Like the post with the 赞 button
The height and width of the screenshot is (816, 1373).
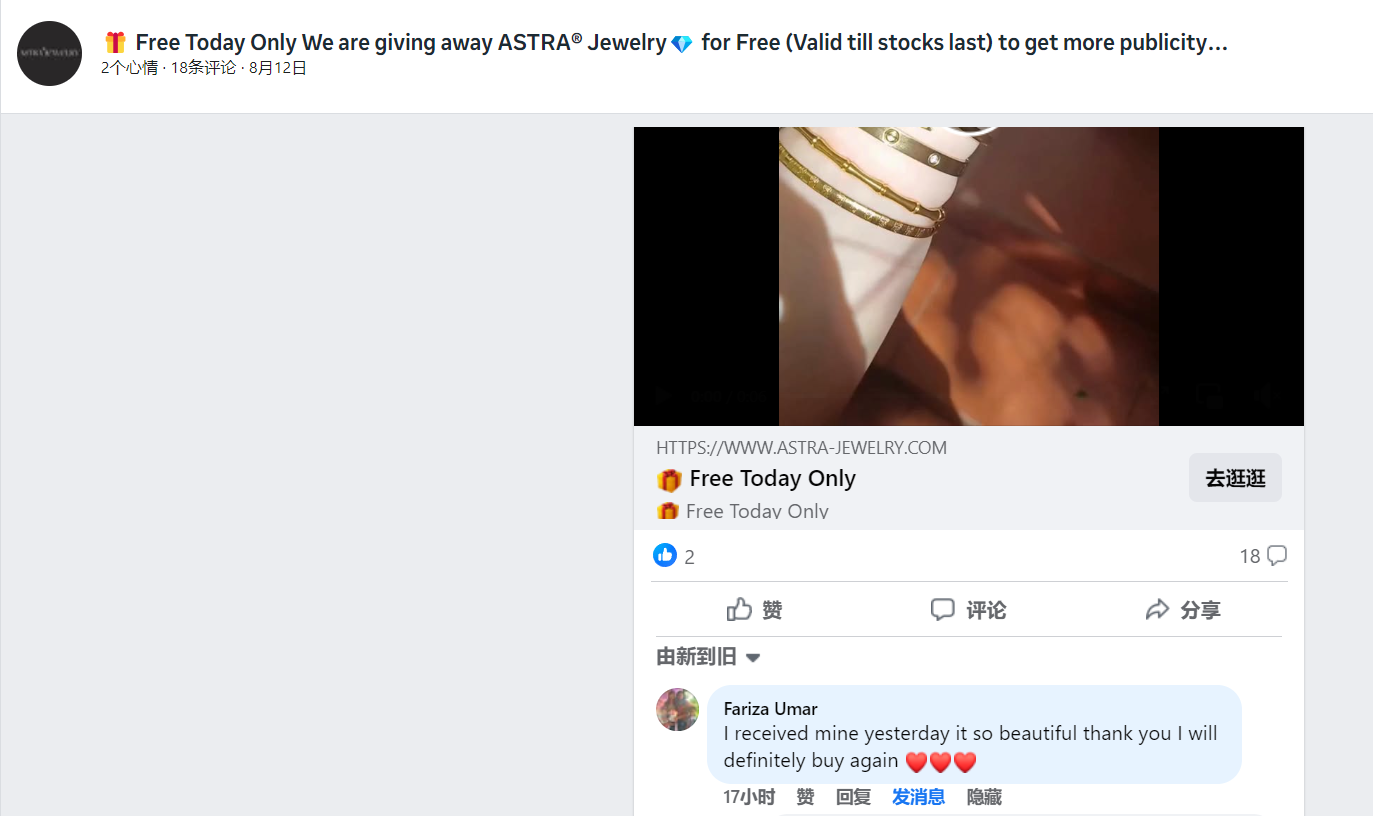pos(755,610)
